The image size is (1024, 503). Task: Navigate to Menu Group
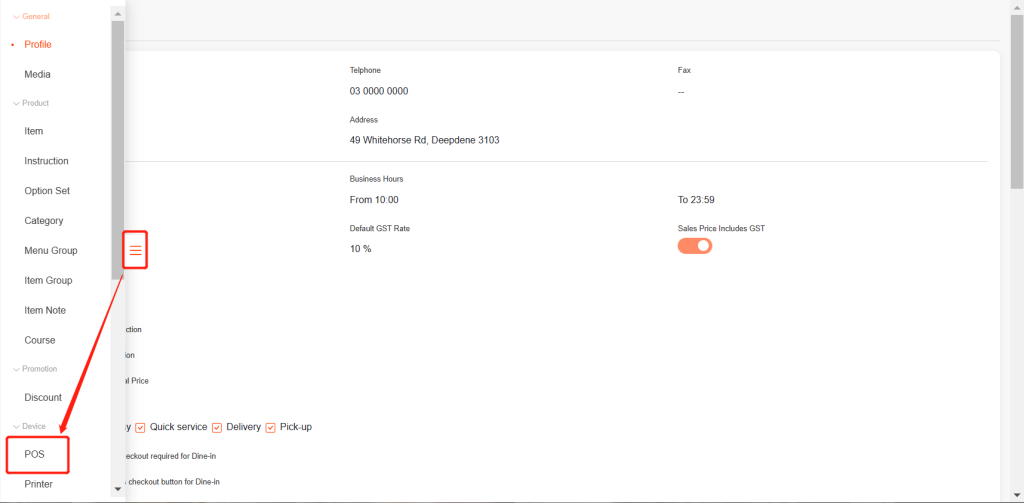pos(51,251)
